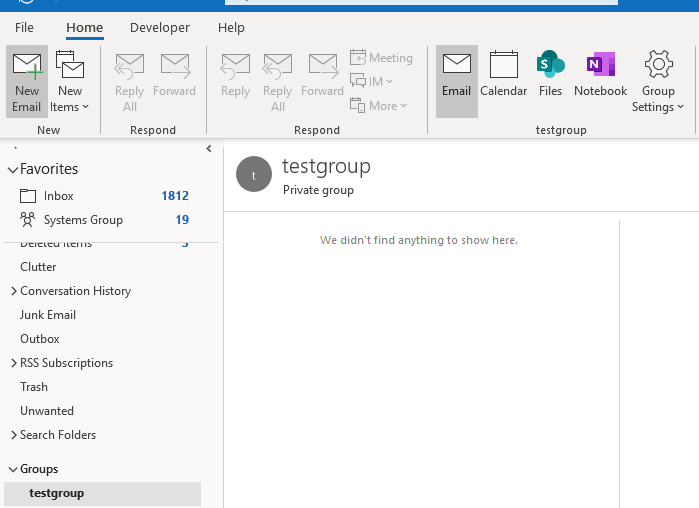Image resolution: width=699 pixels, height=508 pixels.
Task: Open group Files in SharePoint
Action: click(x=550, y=75)
